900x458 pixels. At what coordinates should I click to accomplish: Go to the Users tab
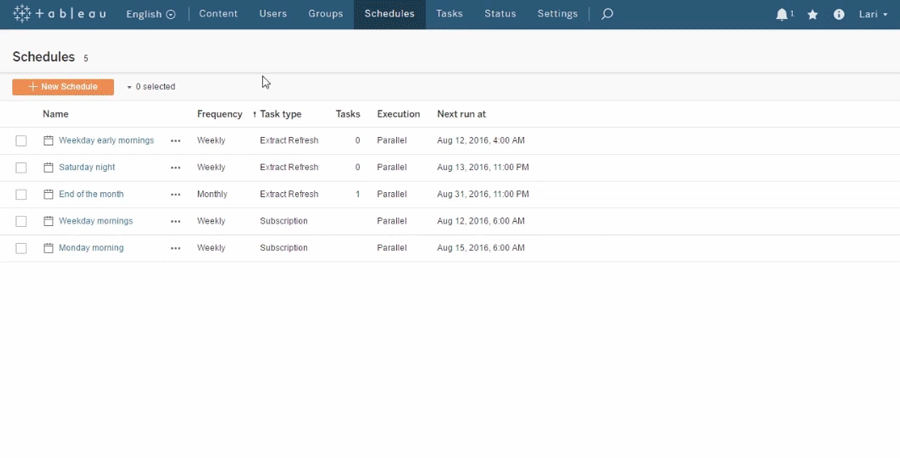point(273,14)
